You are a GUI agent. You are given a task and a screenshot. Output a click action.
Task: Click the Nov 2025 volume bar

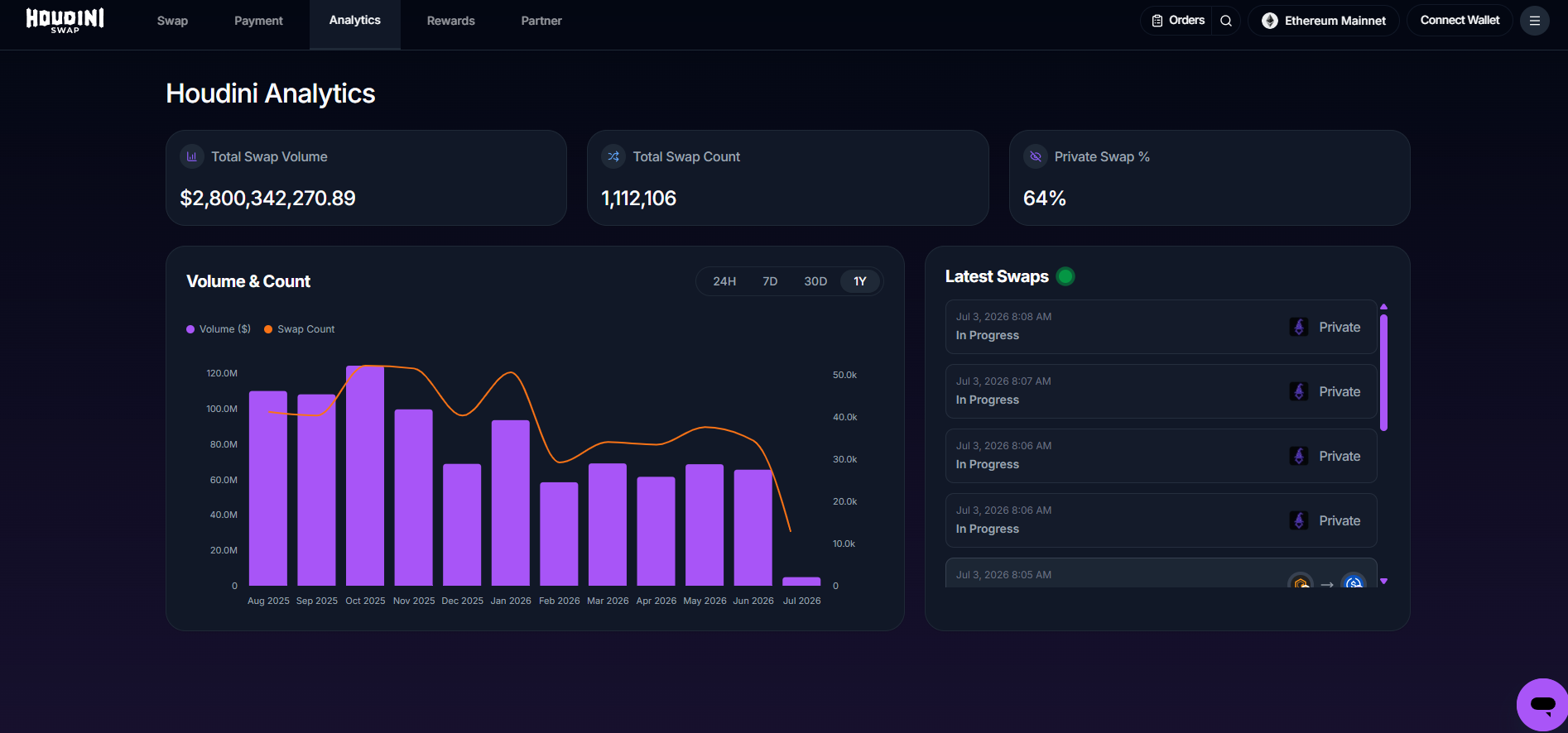413,497
